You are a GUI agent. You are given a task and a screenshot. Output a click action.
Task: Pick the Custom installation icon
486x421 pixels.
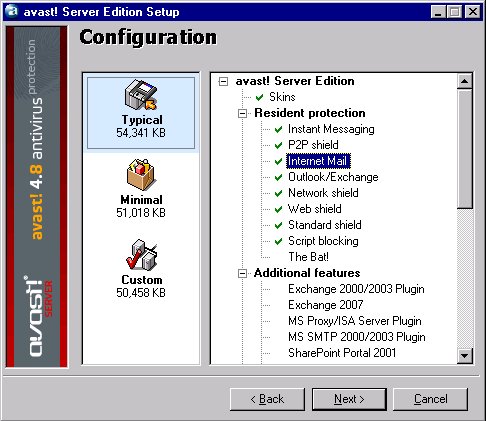coord(141,255)
